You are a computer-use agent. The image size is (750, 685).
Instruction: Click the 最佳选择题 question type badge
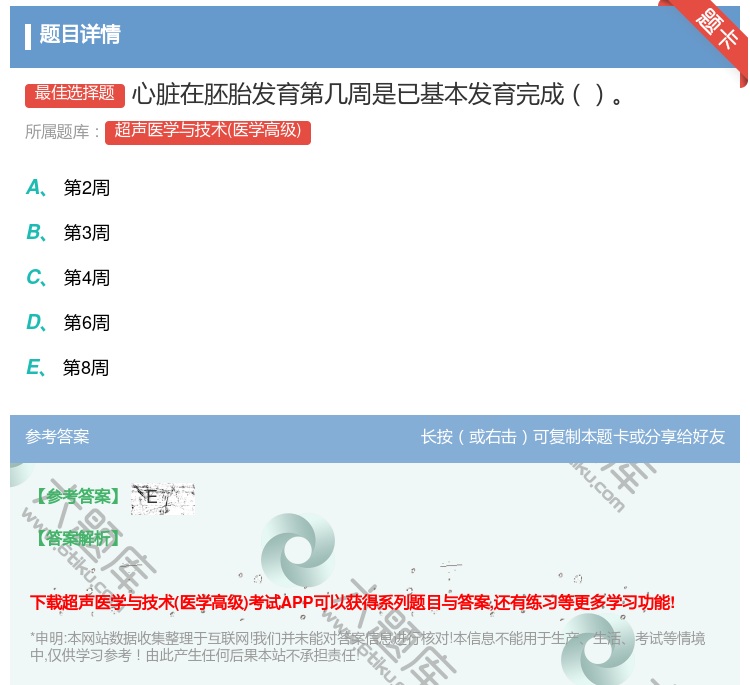pyautogui.click(x=75, y=94)
